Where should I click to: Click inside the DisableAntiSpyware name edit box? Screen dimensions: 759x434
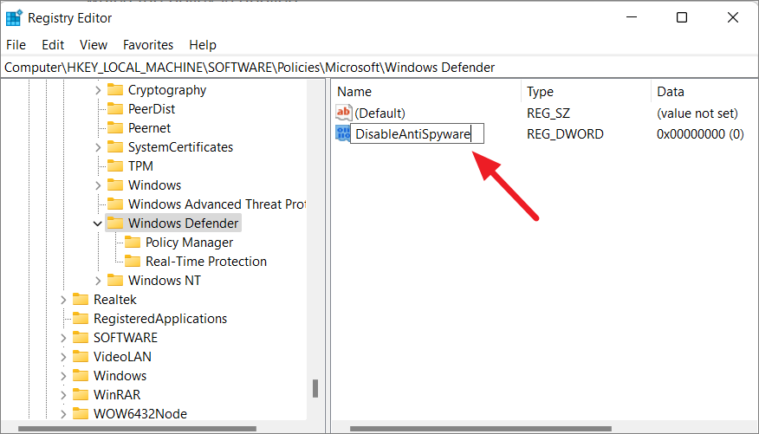pos(417,134)
